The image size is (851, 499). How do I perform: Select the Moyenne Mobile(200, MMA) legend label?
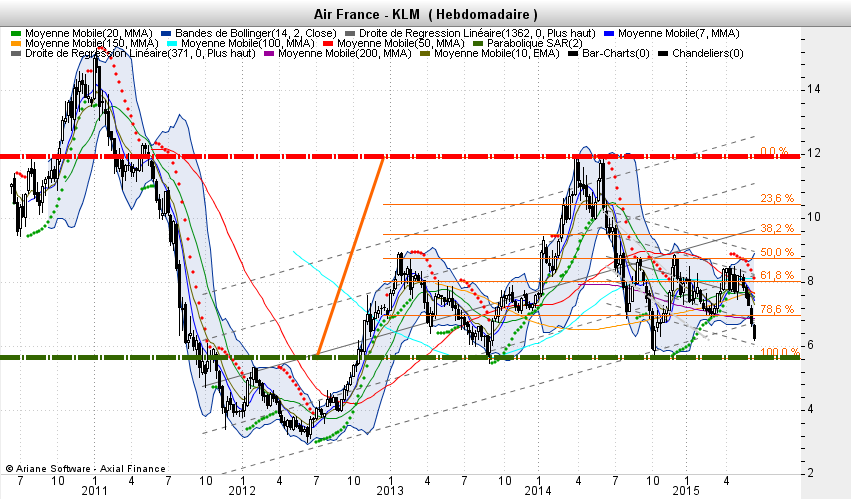coord(345,53)
